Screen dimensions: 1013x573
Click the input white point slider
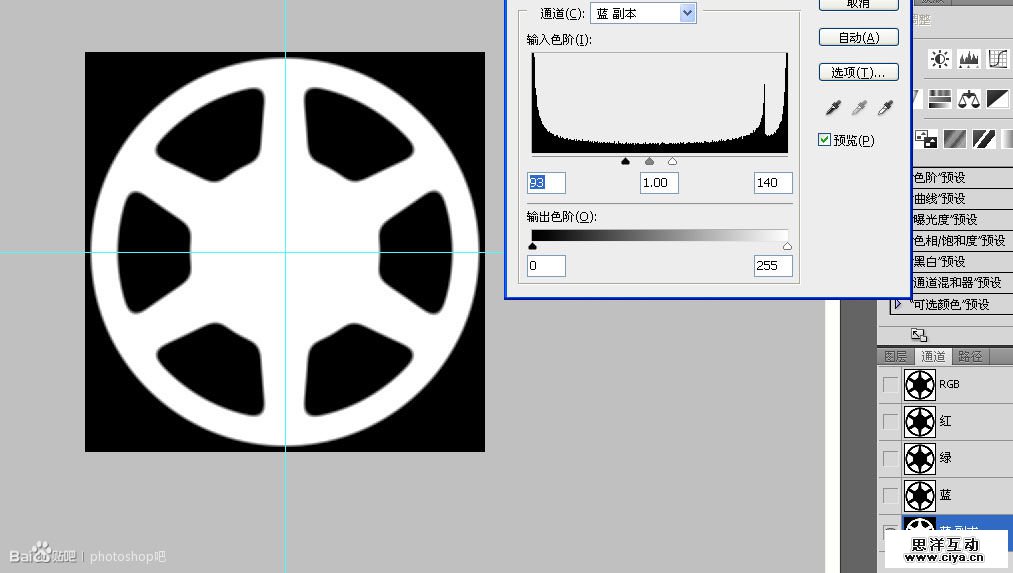pyautogui.click(x=672, y=161)
